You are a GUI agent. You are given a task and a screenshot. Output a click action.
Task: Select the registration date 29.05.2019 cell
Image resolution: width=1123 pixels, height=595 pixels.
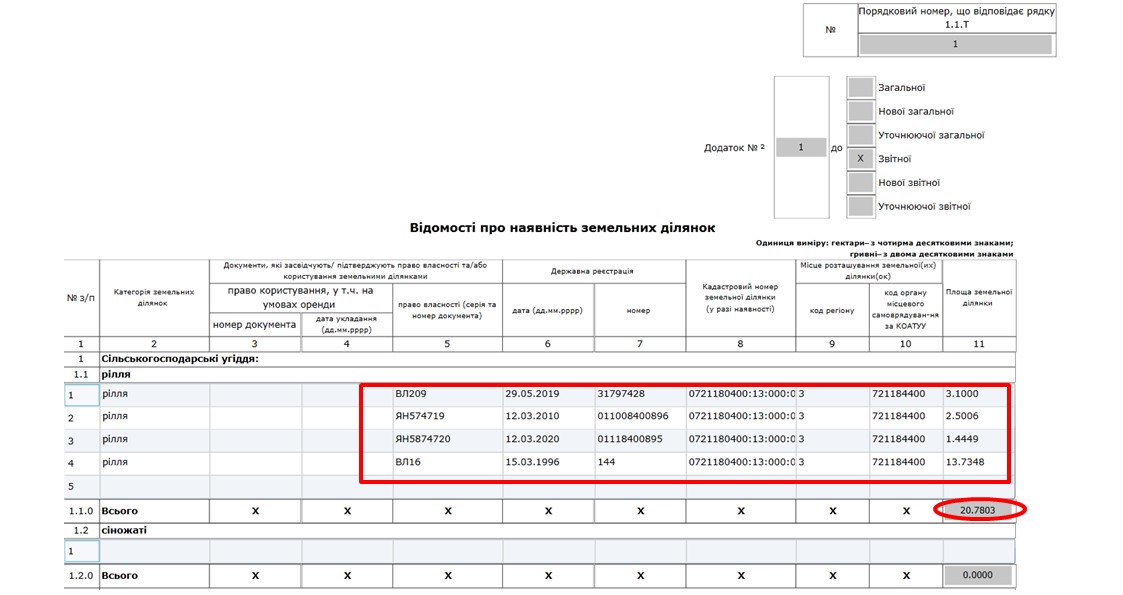coord(548,394)
